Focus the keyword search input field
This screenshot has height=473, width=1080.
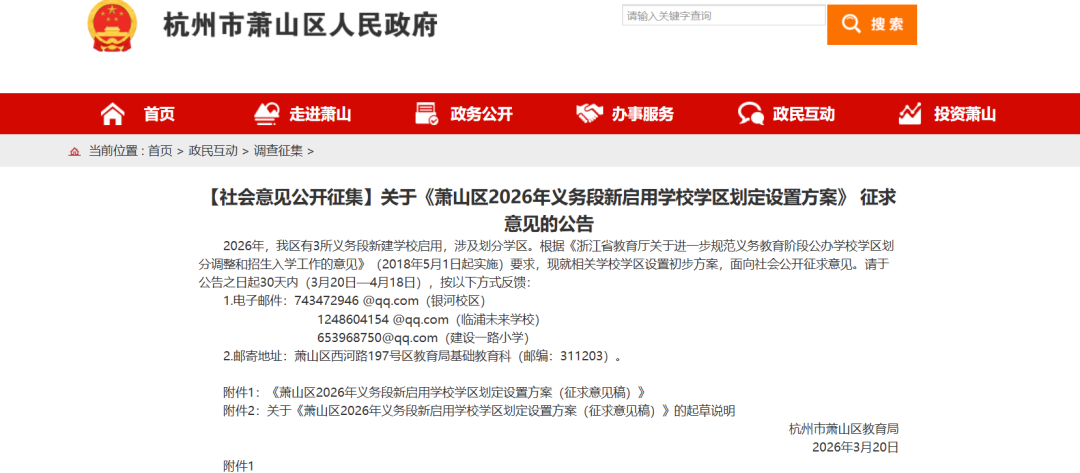(x=723, y=15)
